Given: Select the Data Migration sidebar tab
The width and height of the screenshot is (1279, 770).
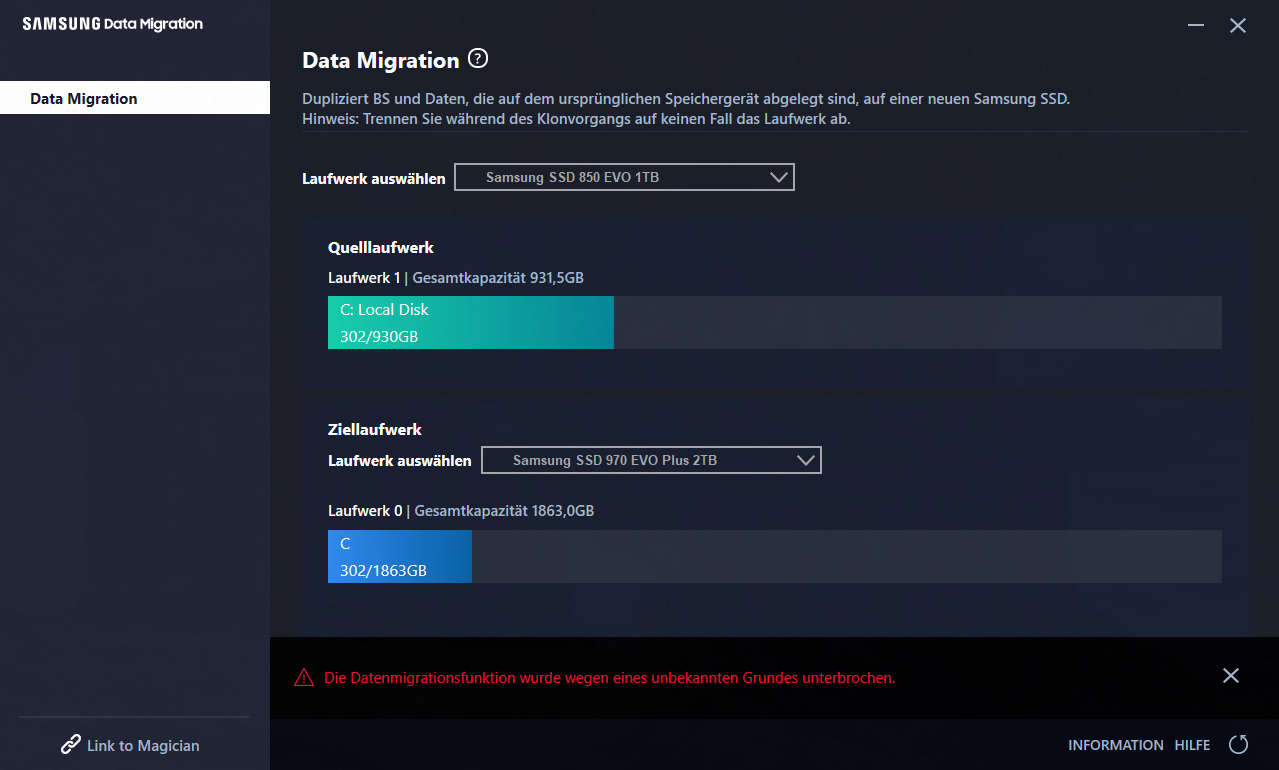Looking at the screenshot, I should pyautogui.click(x=135, y=98).
